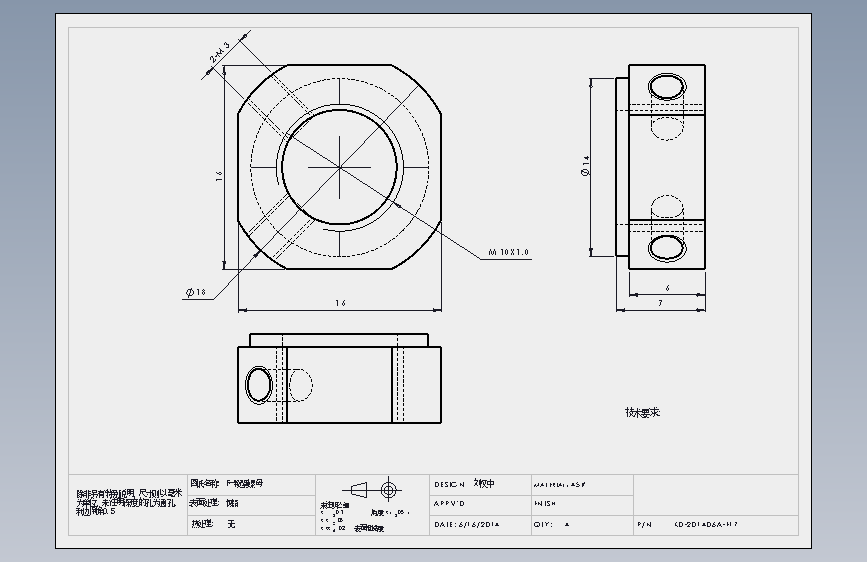Image resolution: width=867 pixels, height=562 pixels.
Task: Click the DATE field in title block
Action: [480, 525]
